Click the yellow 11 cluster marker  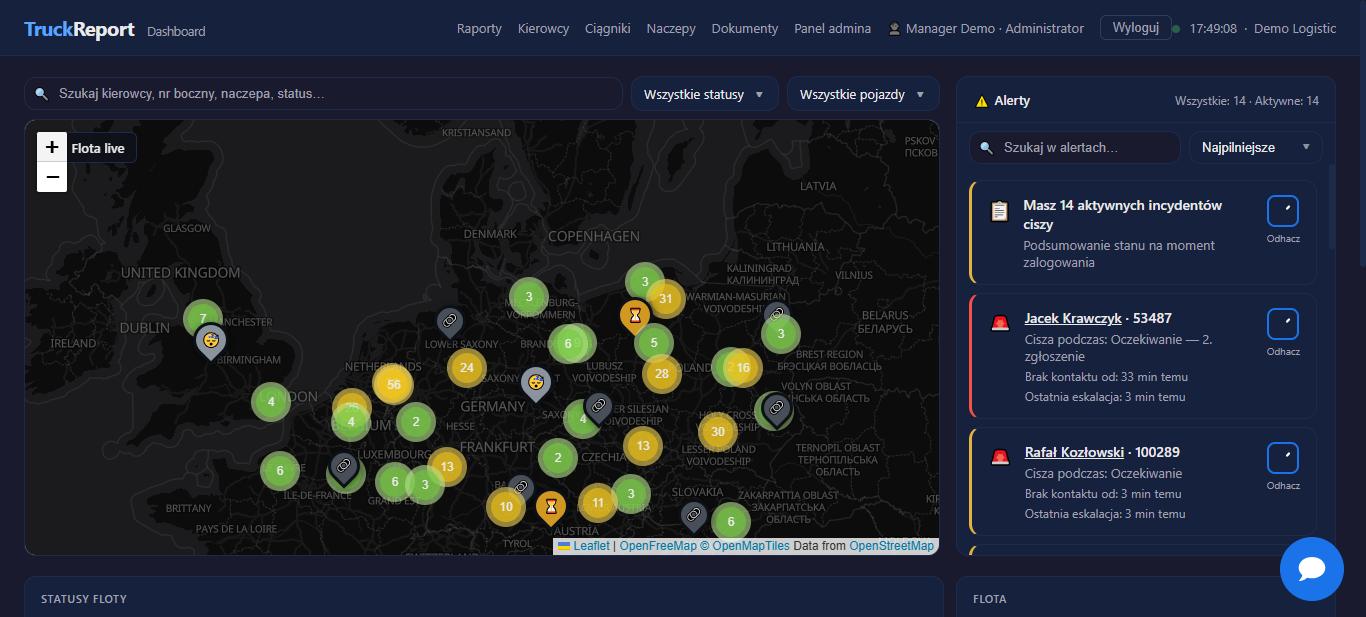tap(598, 502)
